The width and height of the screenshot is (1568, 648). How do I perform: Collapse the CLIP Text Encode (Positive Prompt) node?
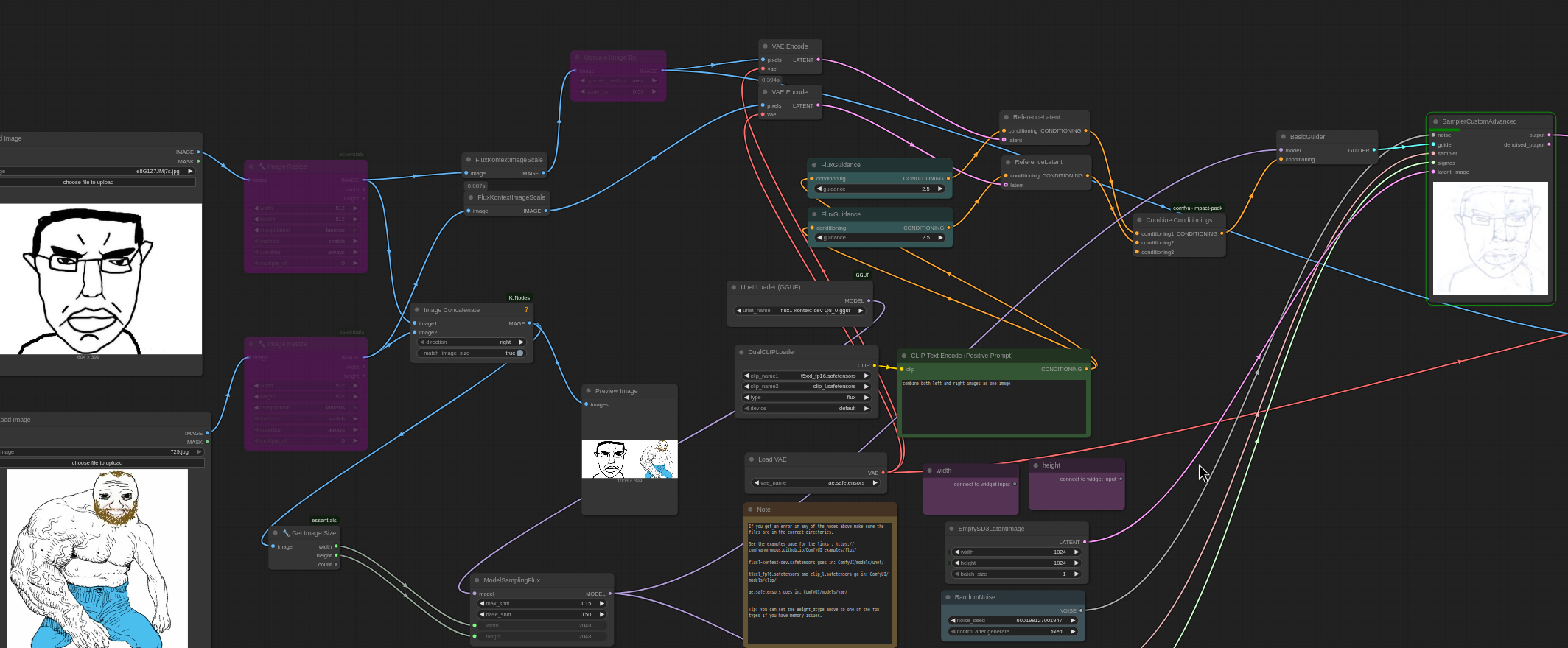click(903, 356)
